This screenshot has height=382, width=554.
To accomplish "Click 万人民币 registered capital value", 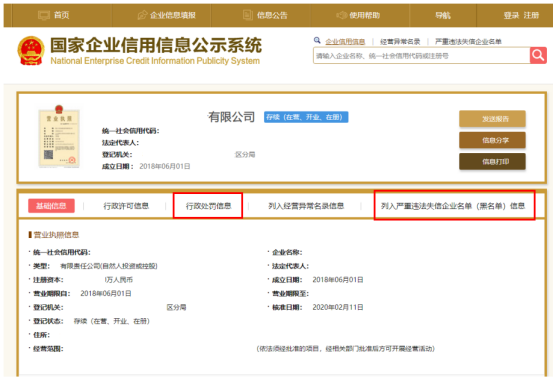I will pos(119,280).
